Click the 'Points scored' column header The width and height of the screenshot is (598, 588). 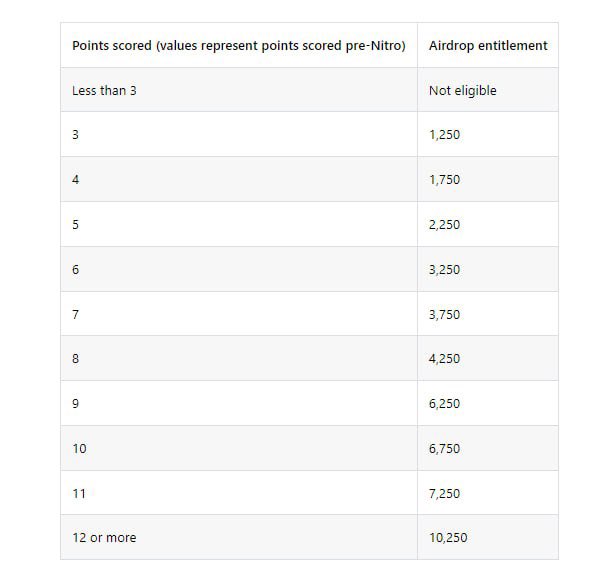[x=239, y=45]
